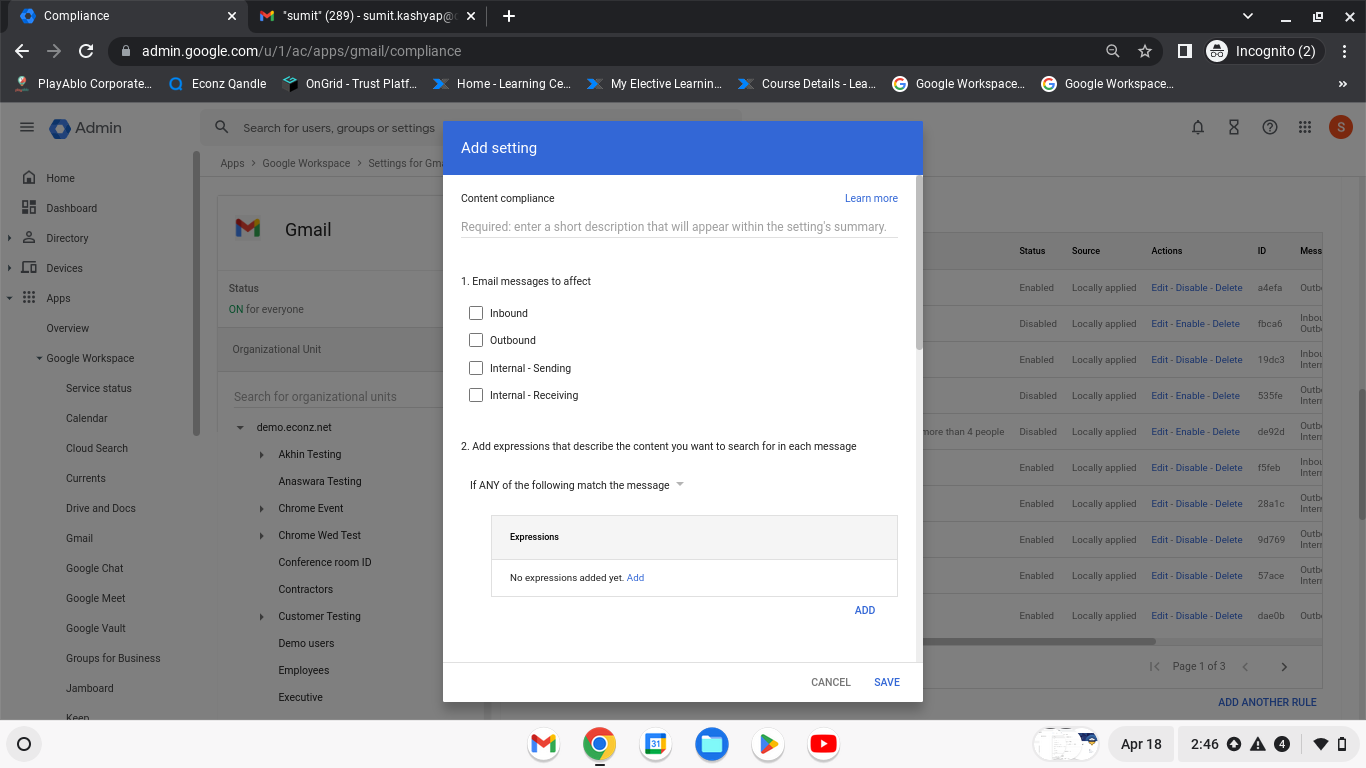Click the rules table horizontal scrollbar
This screenshot has height=768, width=1366.
1040,641
